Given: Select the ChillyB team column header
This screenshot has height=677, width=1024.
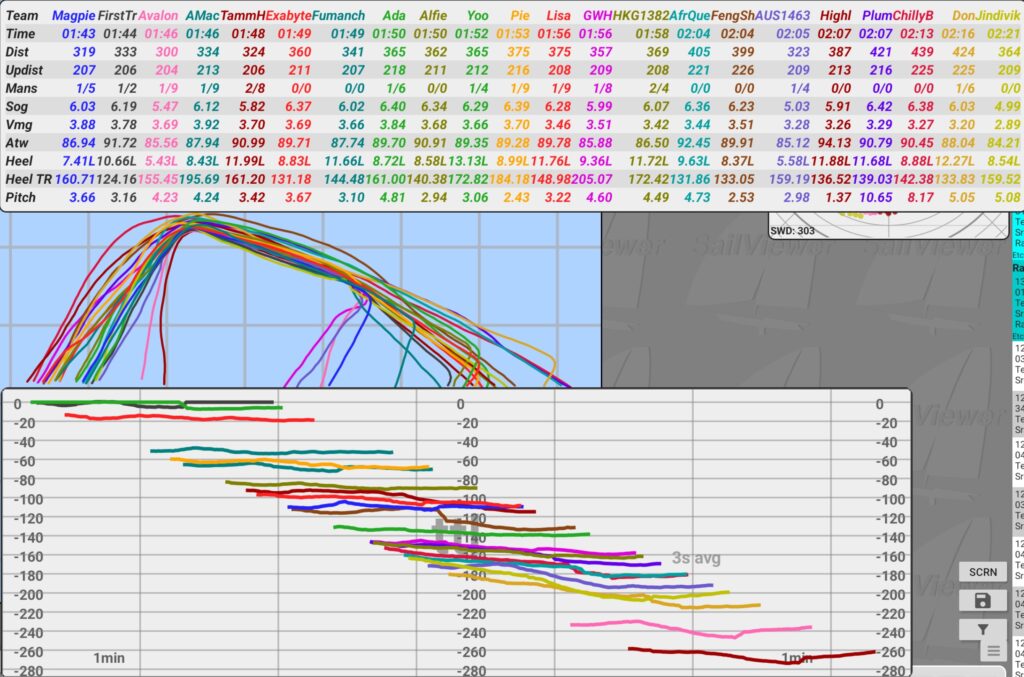Looking at the screenshot, I should point(913,16).
